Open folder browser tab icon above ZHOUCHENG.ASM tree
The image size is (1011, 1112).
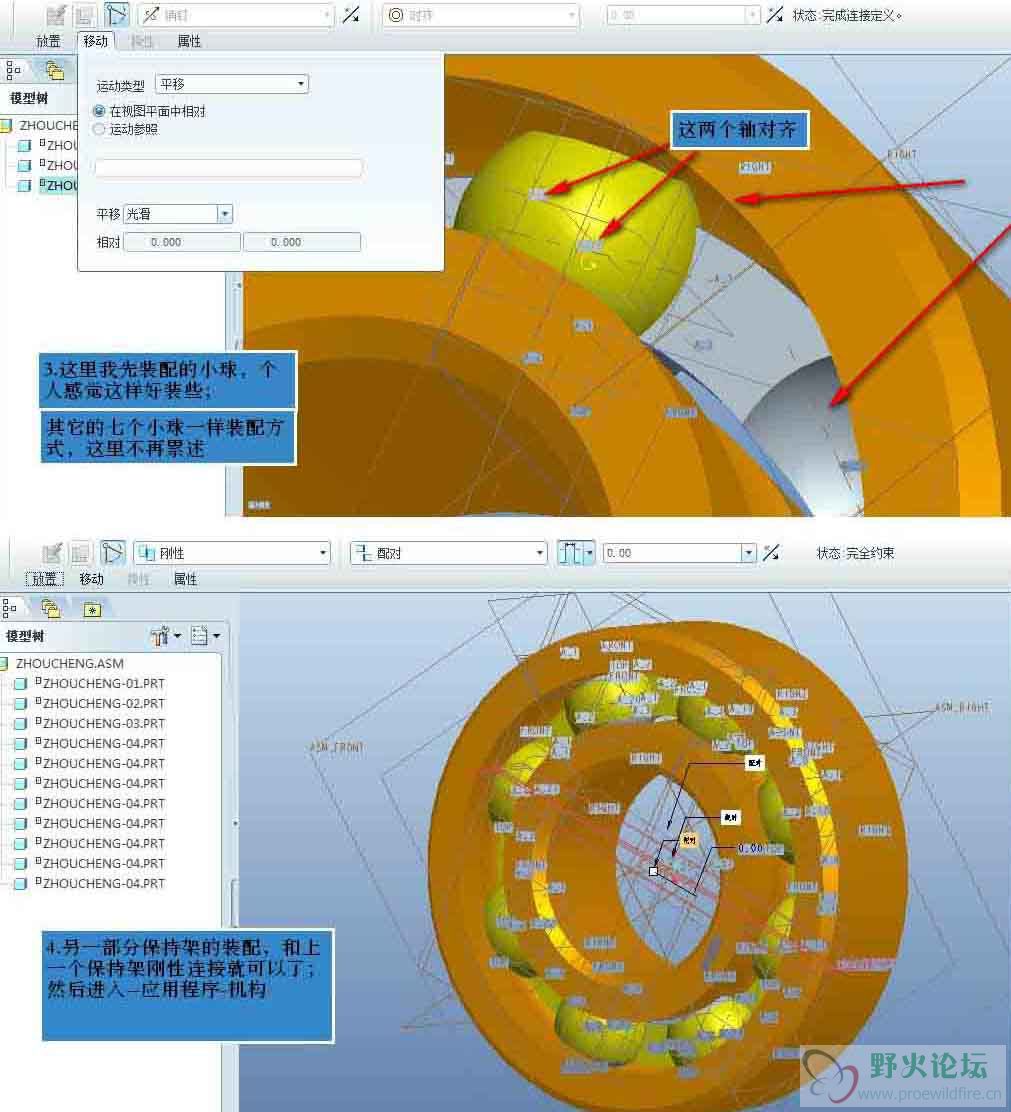[50, 608]
